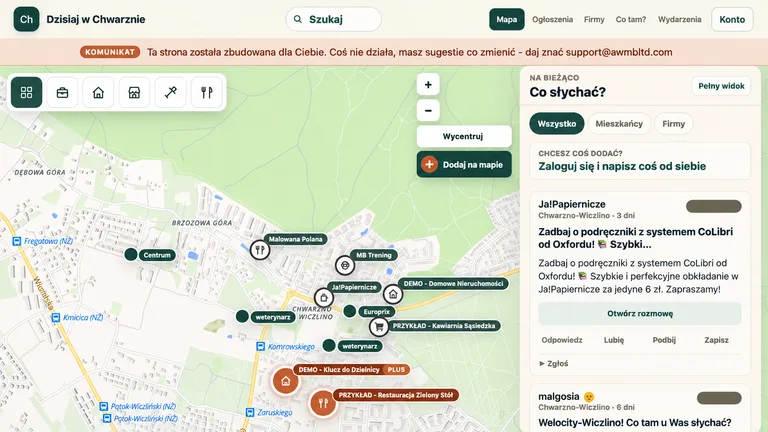Open Ja!Papiernicze map marker icon
Image resolution: width=768 pixels, height=432 pixels.
[x=324, y=297]
